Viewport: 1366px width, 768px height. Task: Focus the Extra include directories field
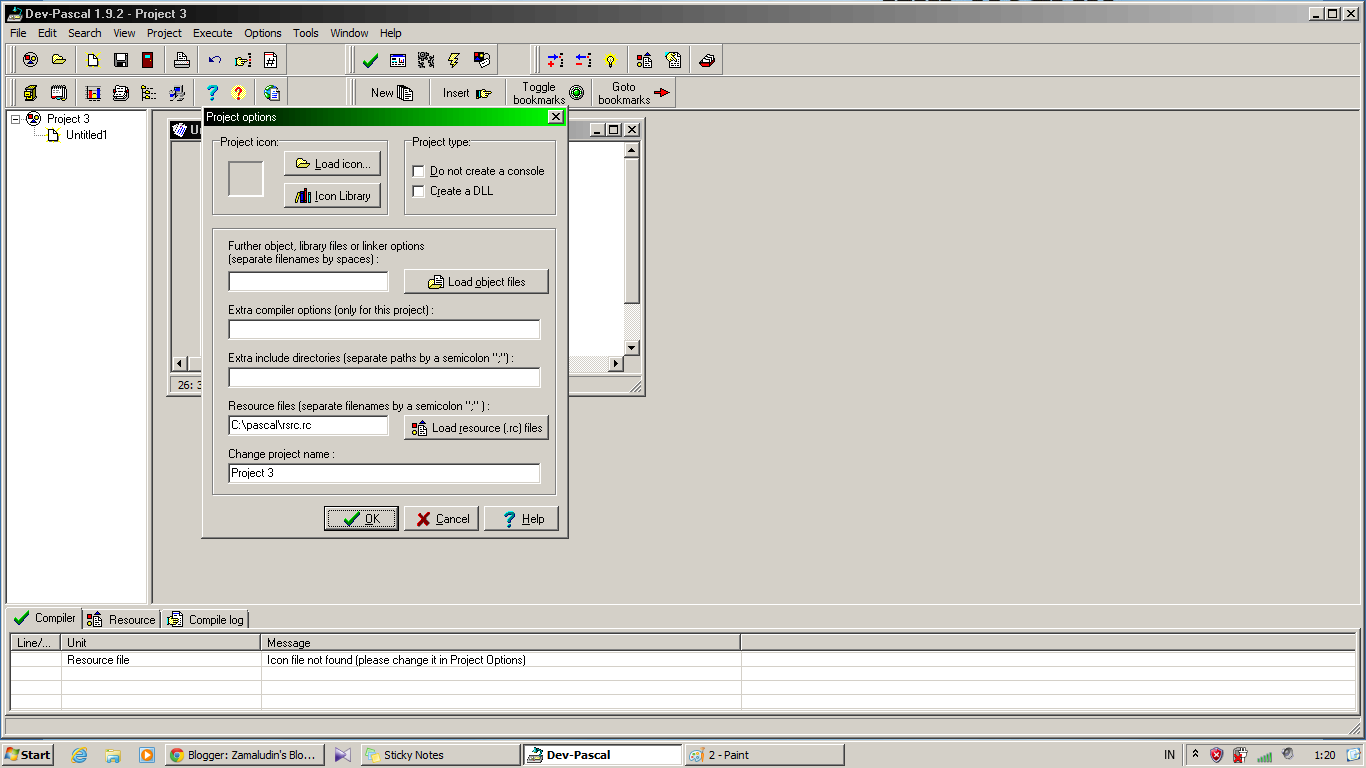click(384, 378)
